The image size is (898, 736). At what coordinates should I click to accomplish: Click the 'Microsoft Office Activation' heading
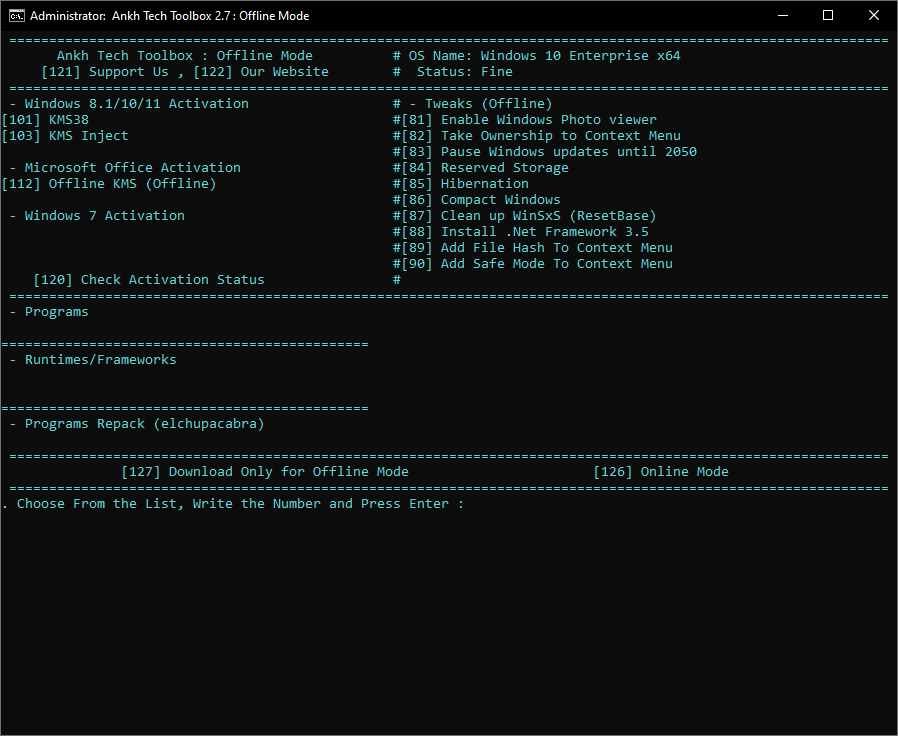pyautogui.click(x=132, y=168)
